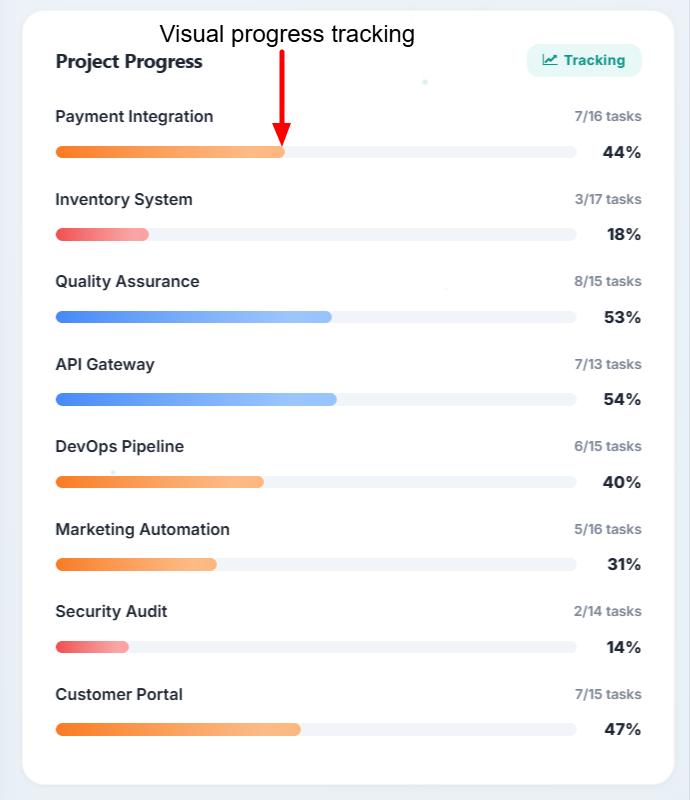Click the red Inventory System progress bar
690x800 pixels.
(x=102, y=235)
